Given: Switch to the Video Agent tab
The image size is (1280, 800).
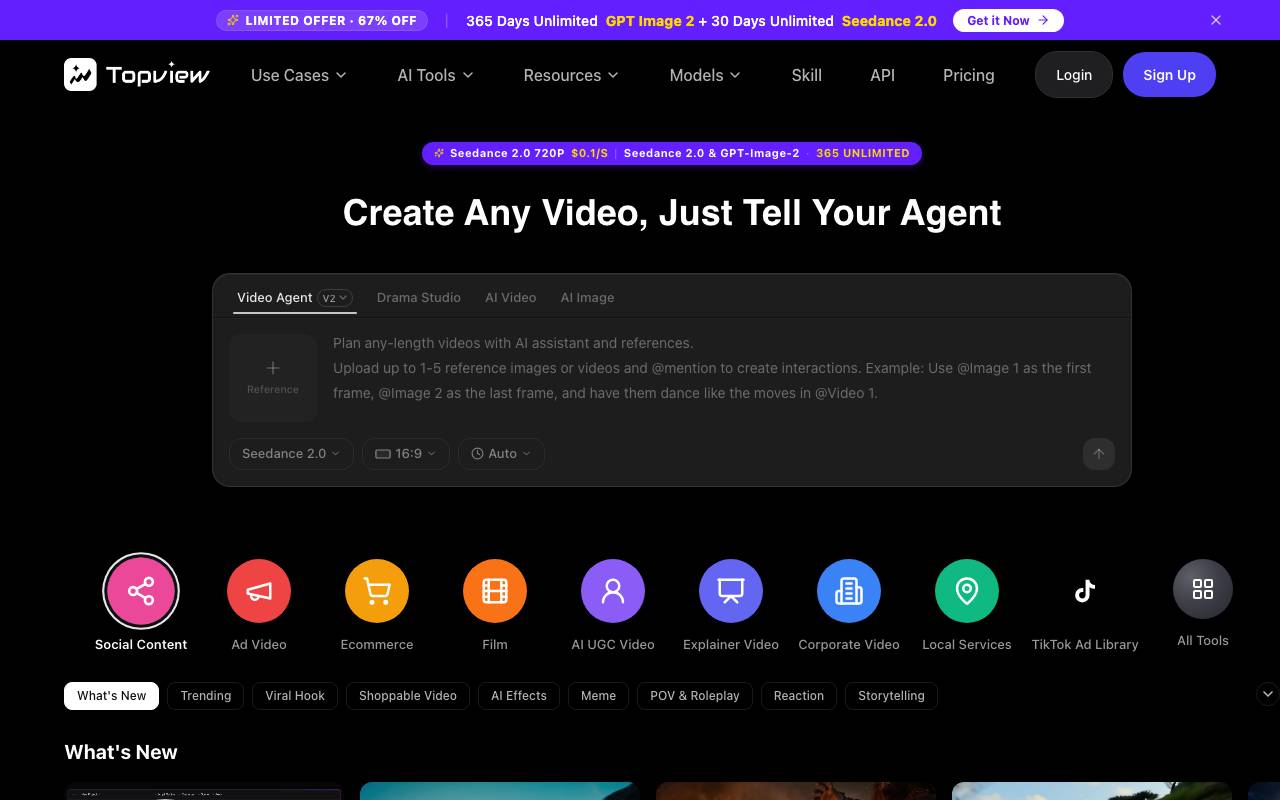Looking at the screenshot, I should pos(275,298).
